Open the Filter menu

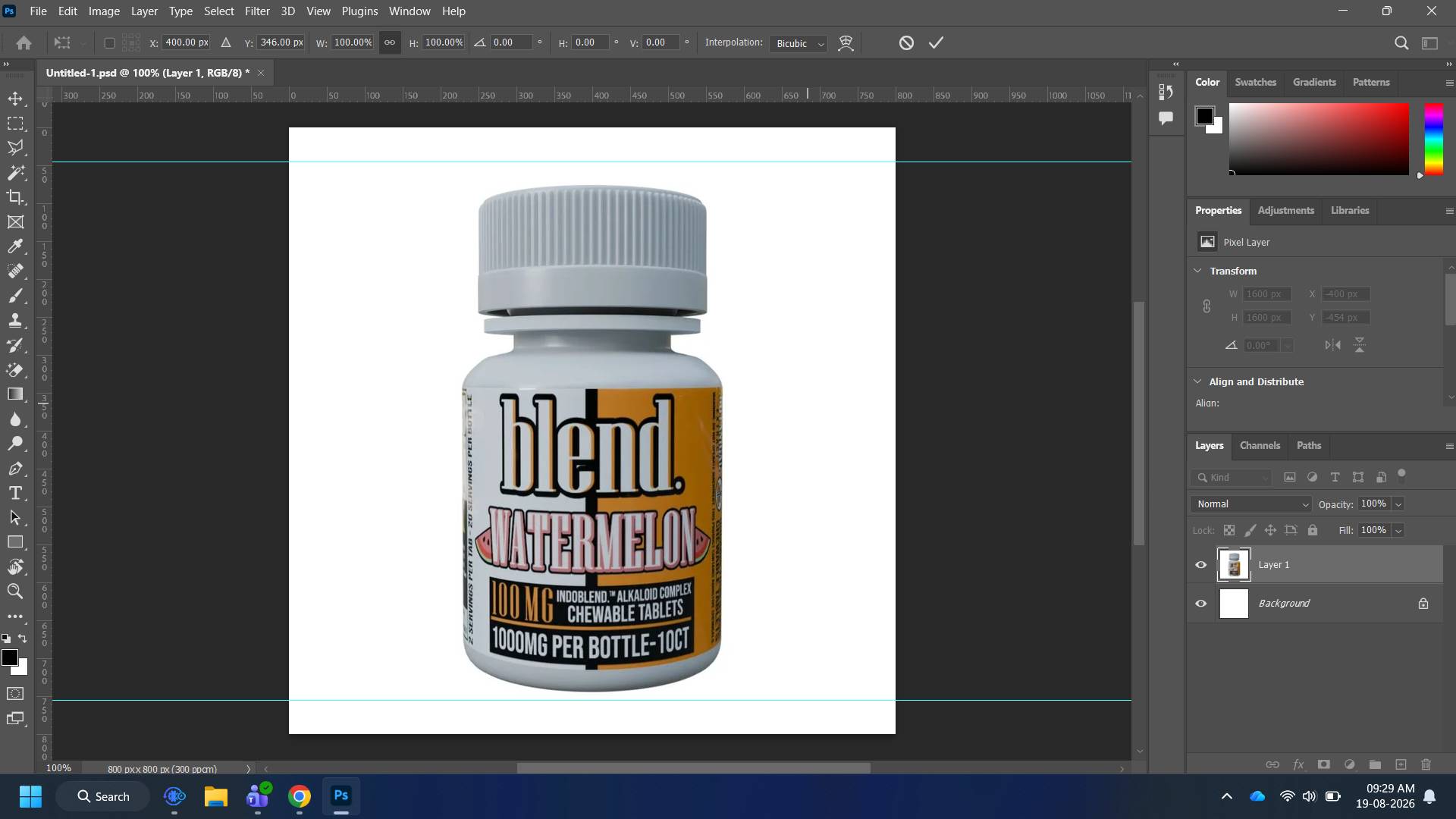pyautogui.click(x=257, y=11)
